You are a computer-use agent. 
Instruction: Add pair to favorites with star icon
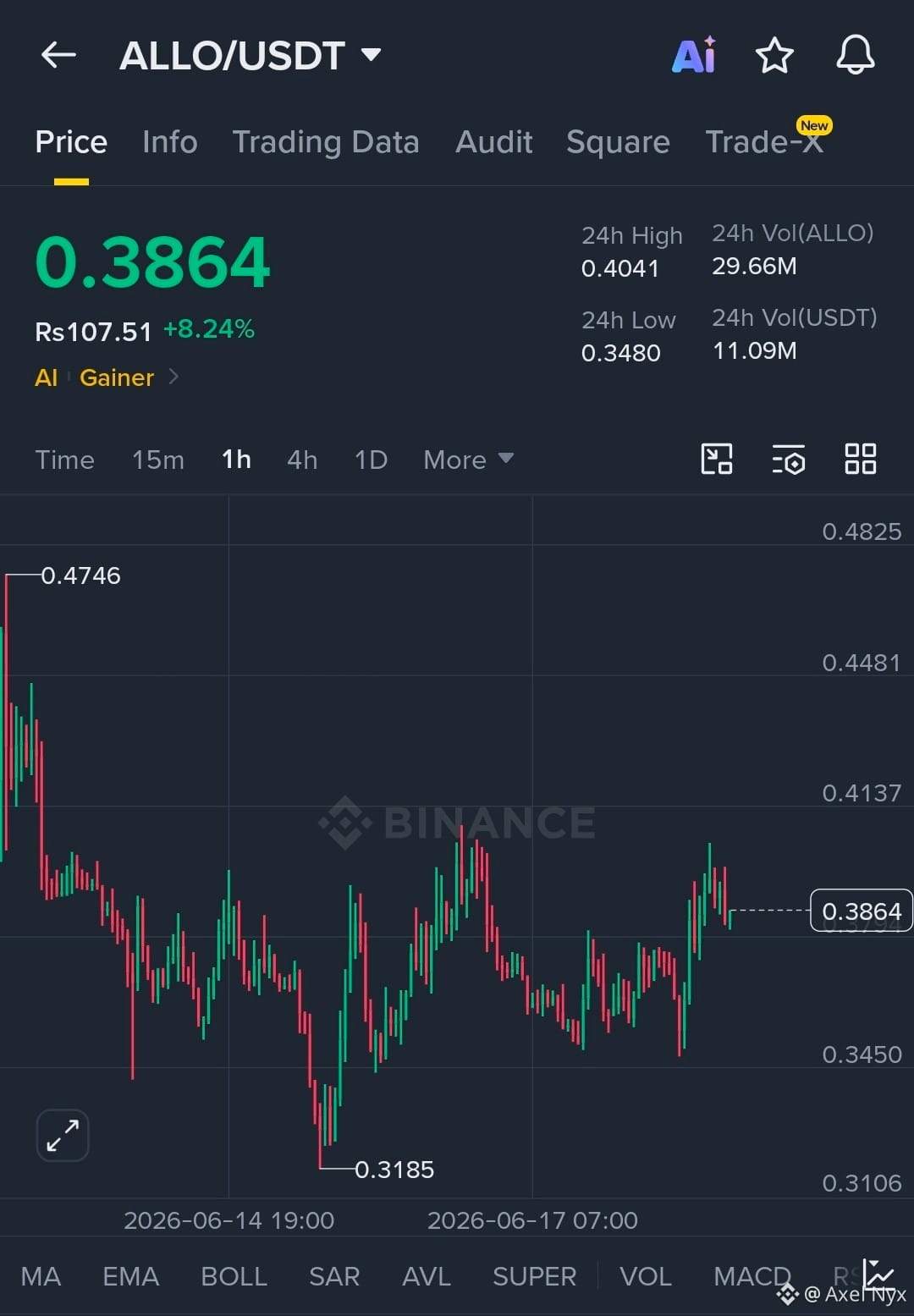click(x=774, y=56)
